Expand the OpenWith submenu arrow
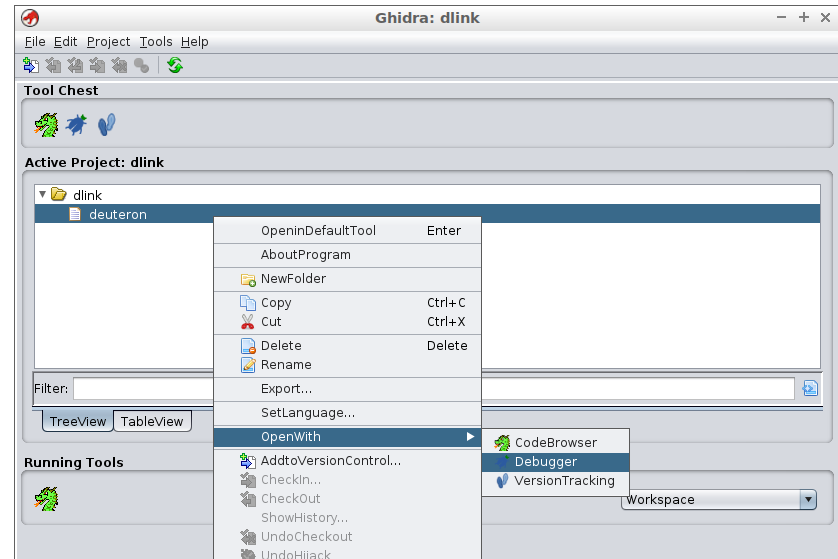Image resolution: width=838 pixels, height=559 pixels. [x=470, y=437]
